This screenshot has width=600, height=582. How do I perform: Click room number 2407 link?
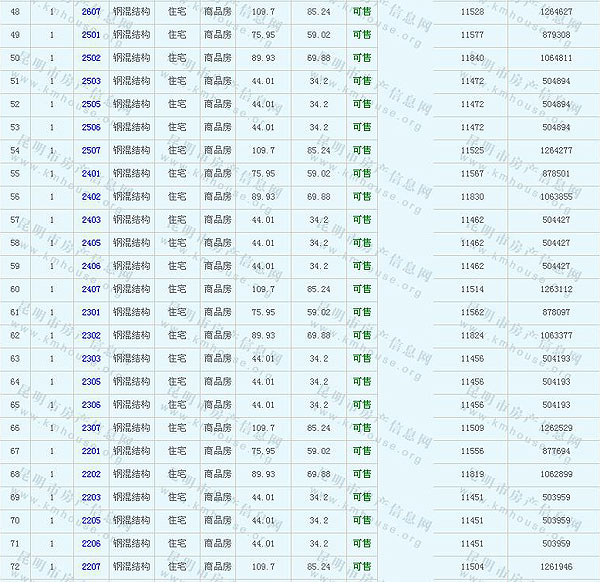pos(91,289)
